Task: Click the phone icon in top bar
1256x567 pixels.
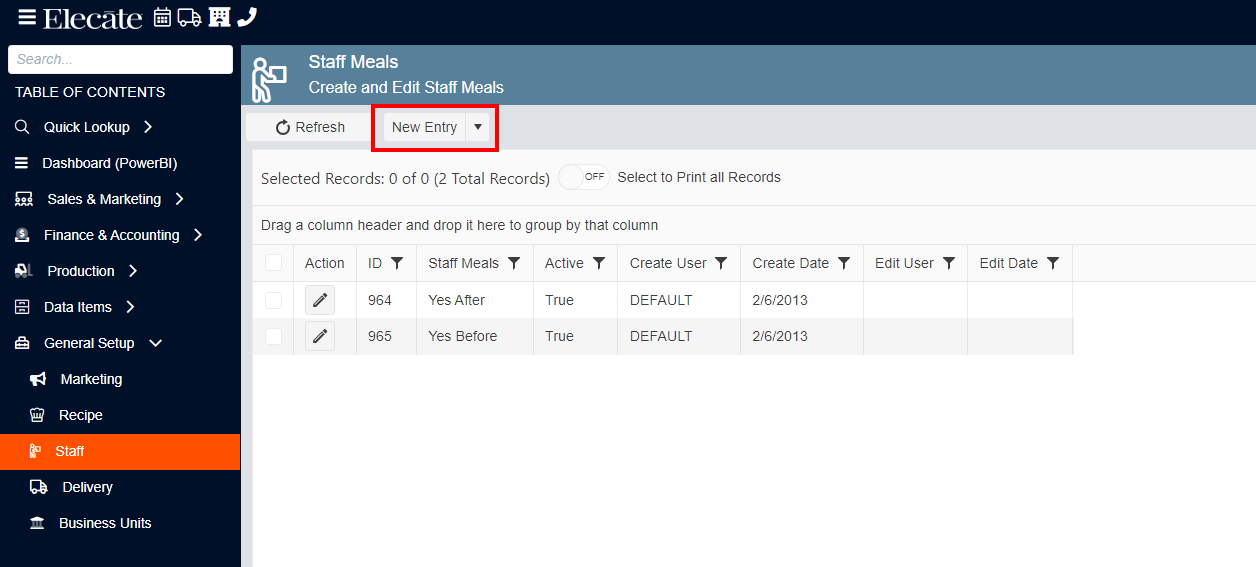Action: [247, 17]
